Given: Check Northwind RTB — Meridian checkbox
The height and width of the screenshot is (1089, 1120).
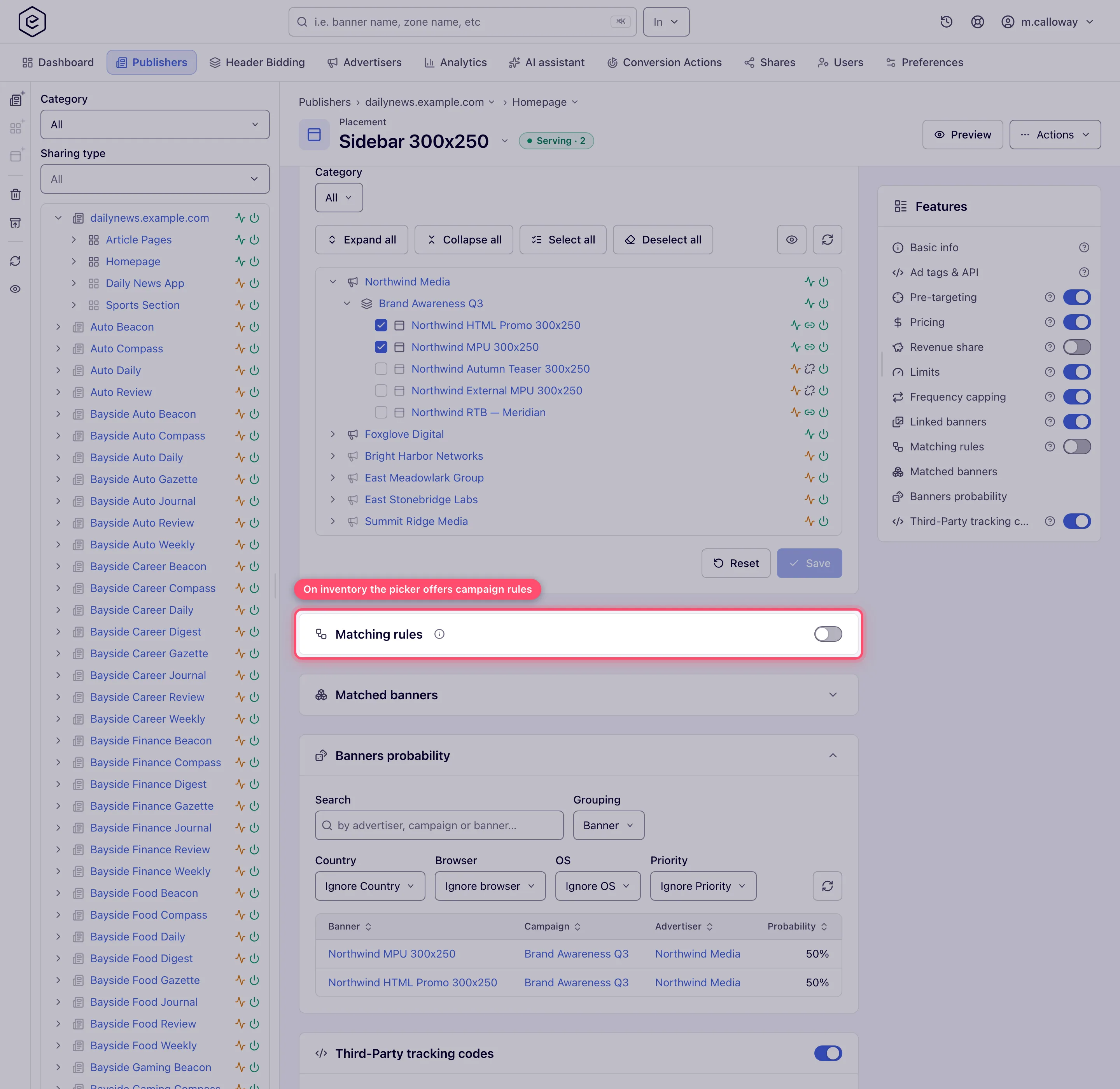Looking at the screenshot, I should 381,412.
